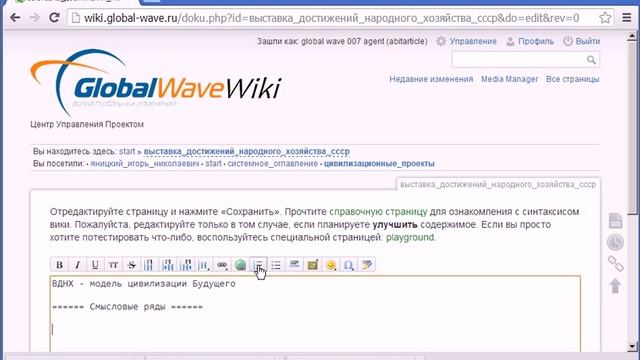The height and width of the screenshot is (360, 640).
Task: Open old revisions clock sidebar icon
Action: coord(615,242)
